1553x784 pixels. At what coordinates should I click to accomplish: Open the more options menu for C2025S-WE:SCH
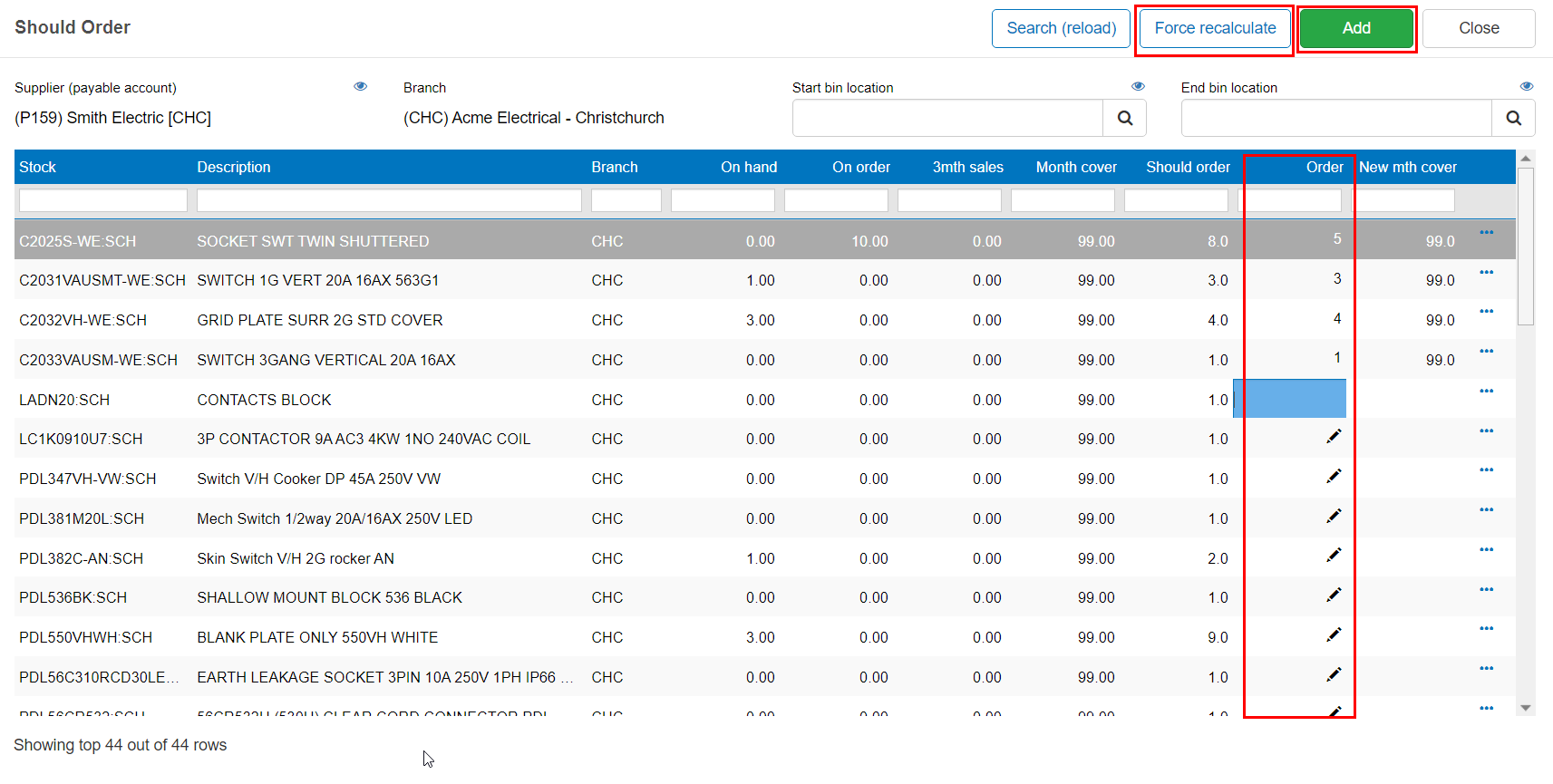(1487, 233)
